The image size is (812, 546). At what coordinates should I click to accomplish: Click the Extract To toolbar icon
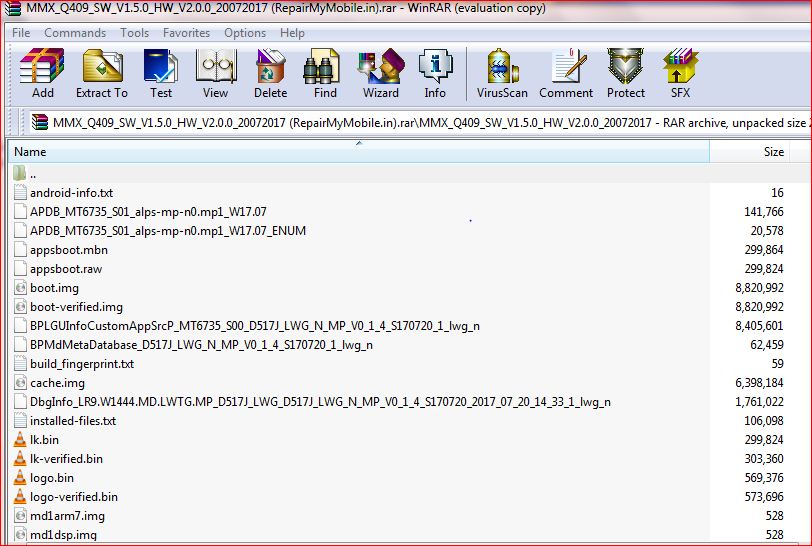click(x=102, y=74)
